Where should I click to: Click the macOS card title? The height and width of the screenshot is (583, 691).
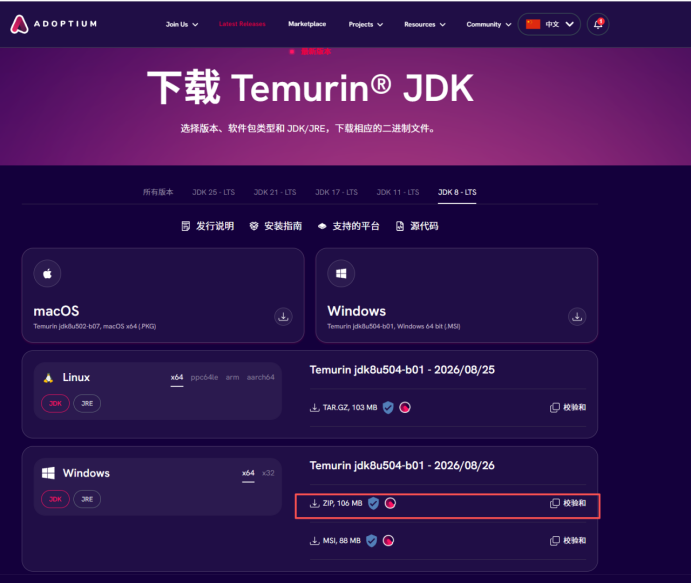tap(56, 311)
